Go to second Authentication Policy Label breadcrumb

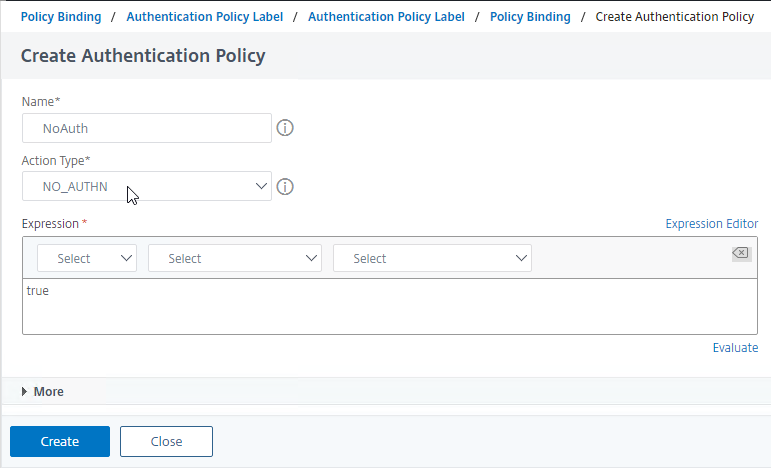pyautogui.click(x=386, y=17)
